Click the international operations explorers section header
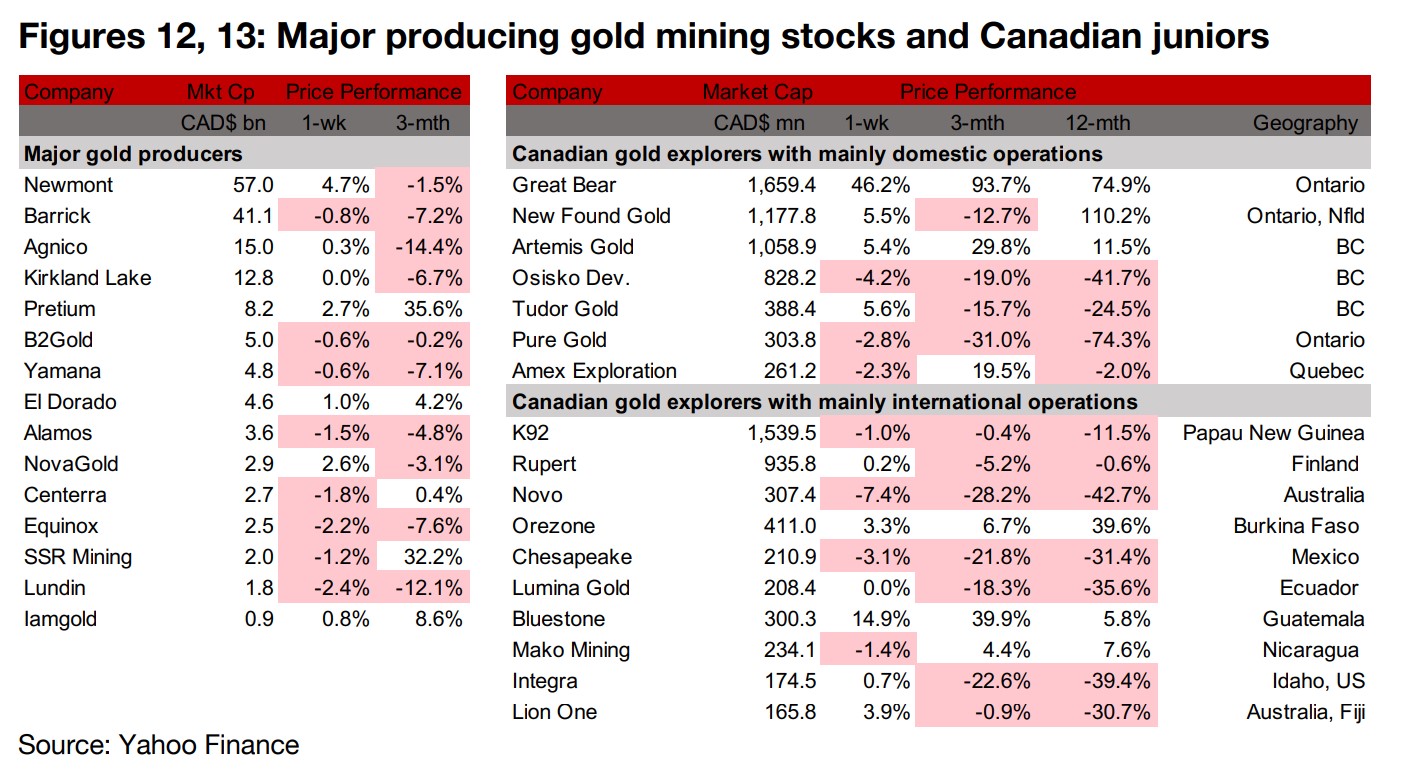Screen dimensions: 1423x783 [825, 402]
